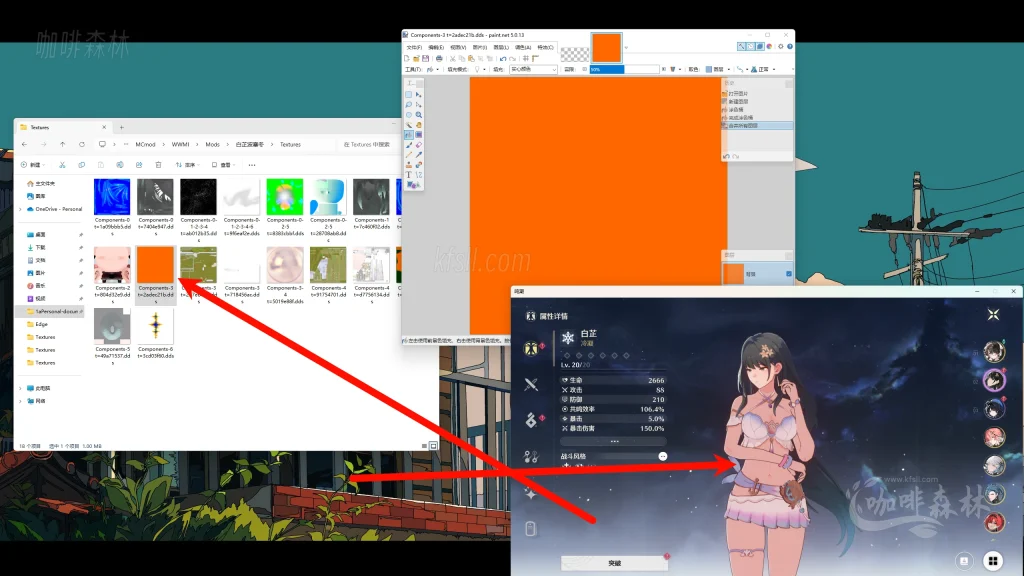Toggle the Tools window button in paint.net
Image resolution: width=1024 pixels, height=576 pixels.
[x=741, y=46]
